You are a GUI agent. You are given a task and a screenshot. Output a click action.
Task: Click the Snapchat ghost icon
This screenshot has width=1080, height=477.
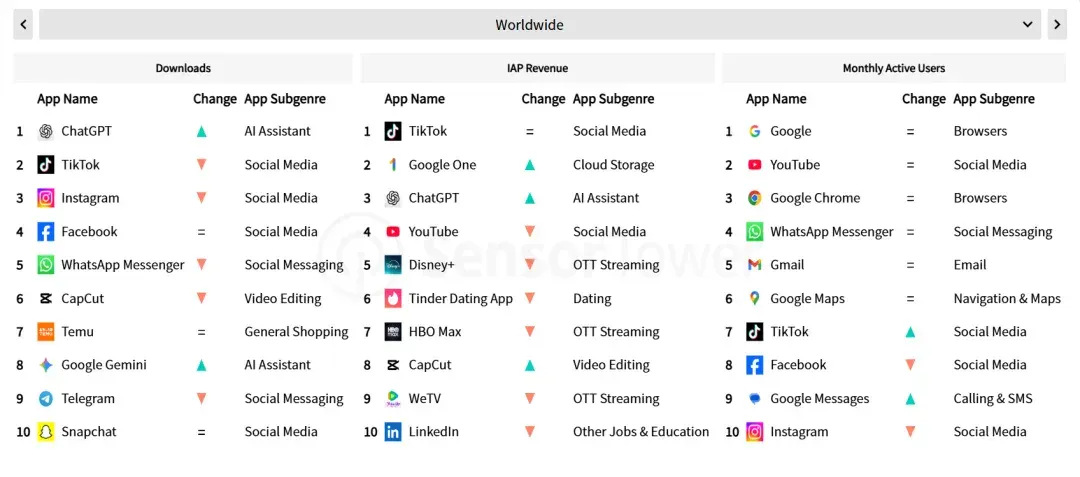[45, 432]
